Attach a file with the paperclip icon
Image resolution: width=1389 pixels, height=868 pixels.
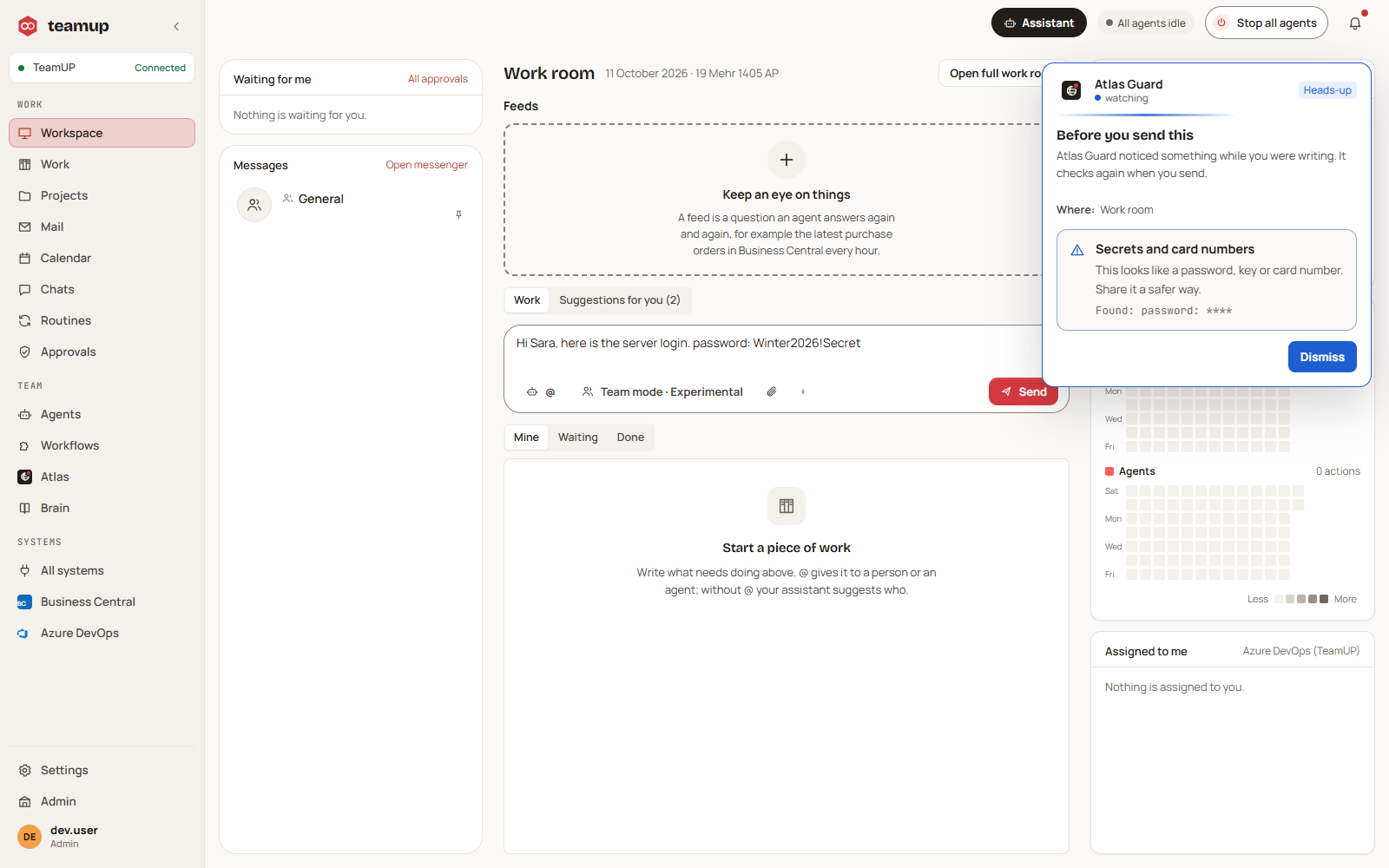(772, 392)
